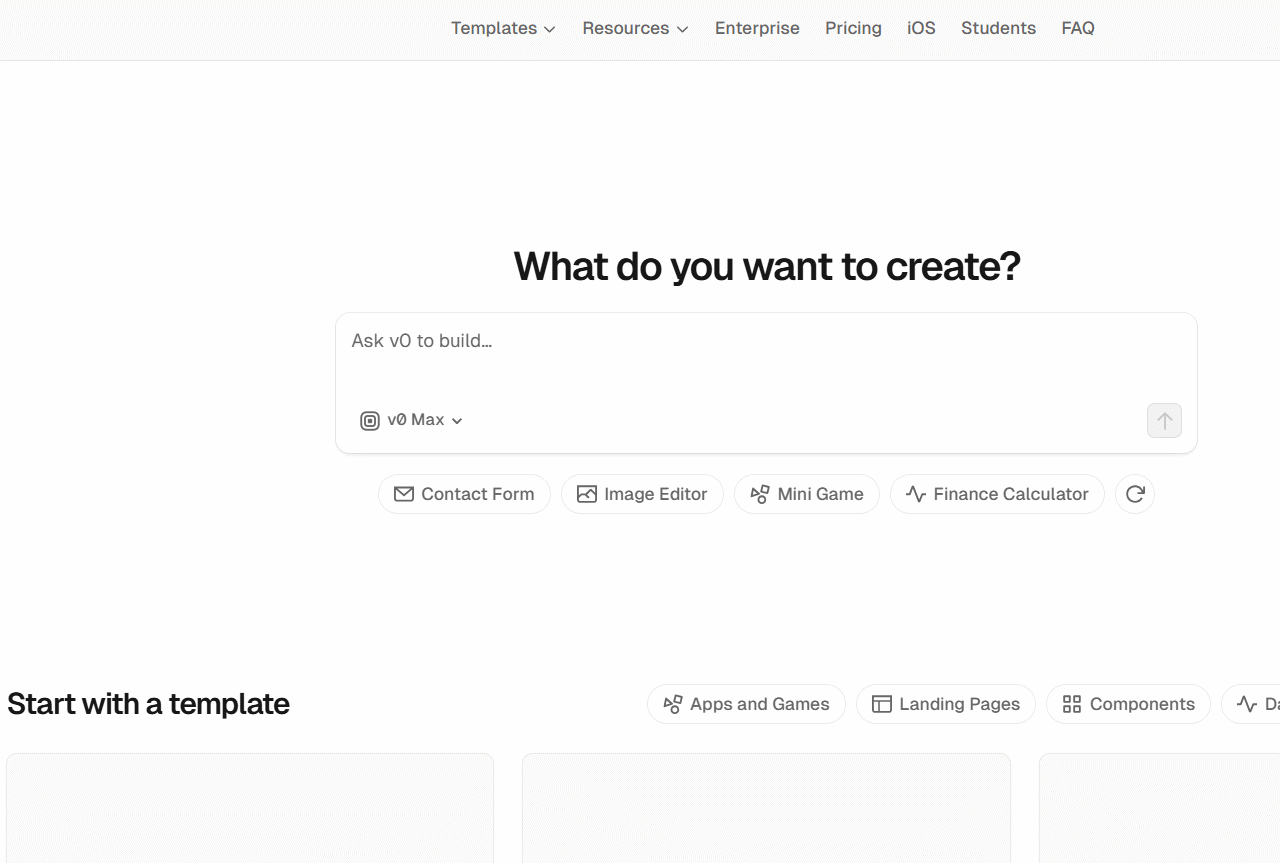Click the window icon on Landing Pages chip
This screenshot has height=863, width=1280.
click(883, 704)
